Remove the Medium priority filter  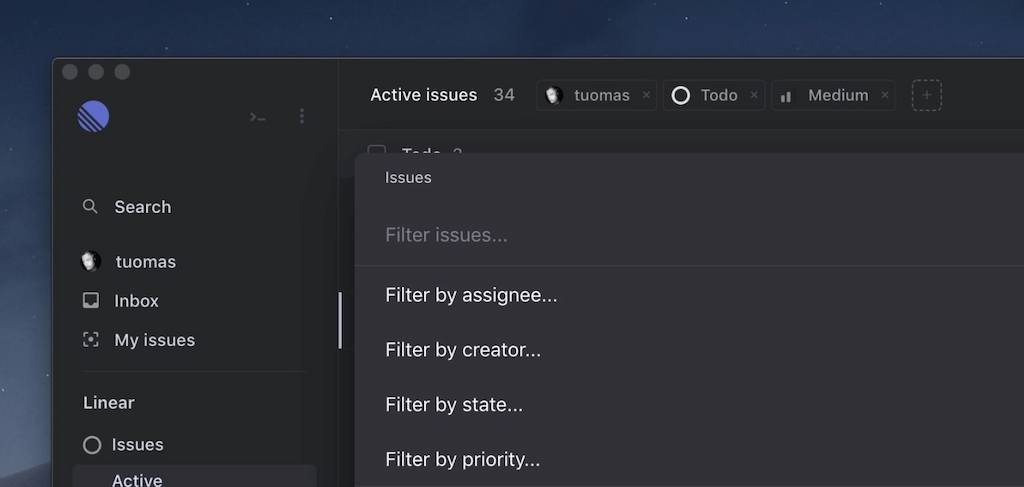pyautogui.click(x=884, y=95)
